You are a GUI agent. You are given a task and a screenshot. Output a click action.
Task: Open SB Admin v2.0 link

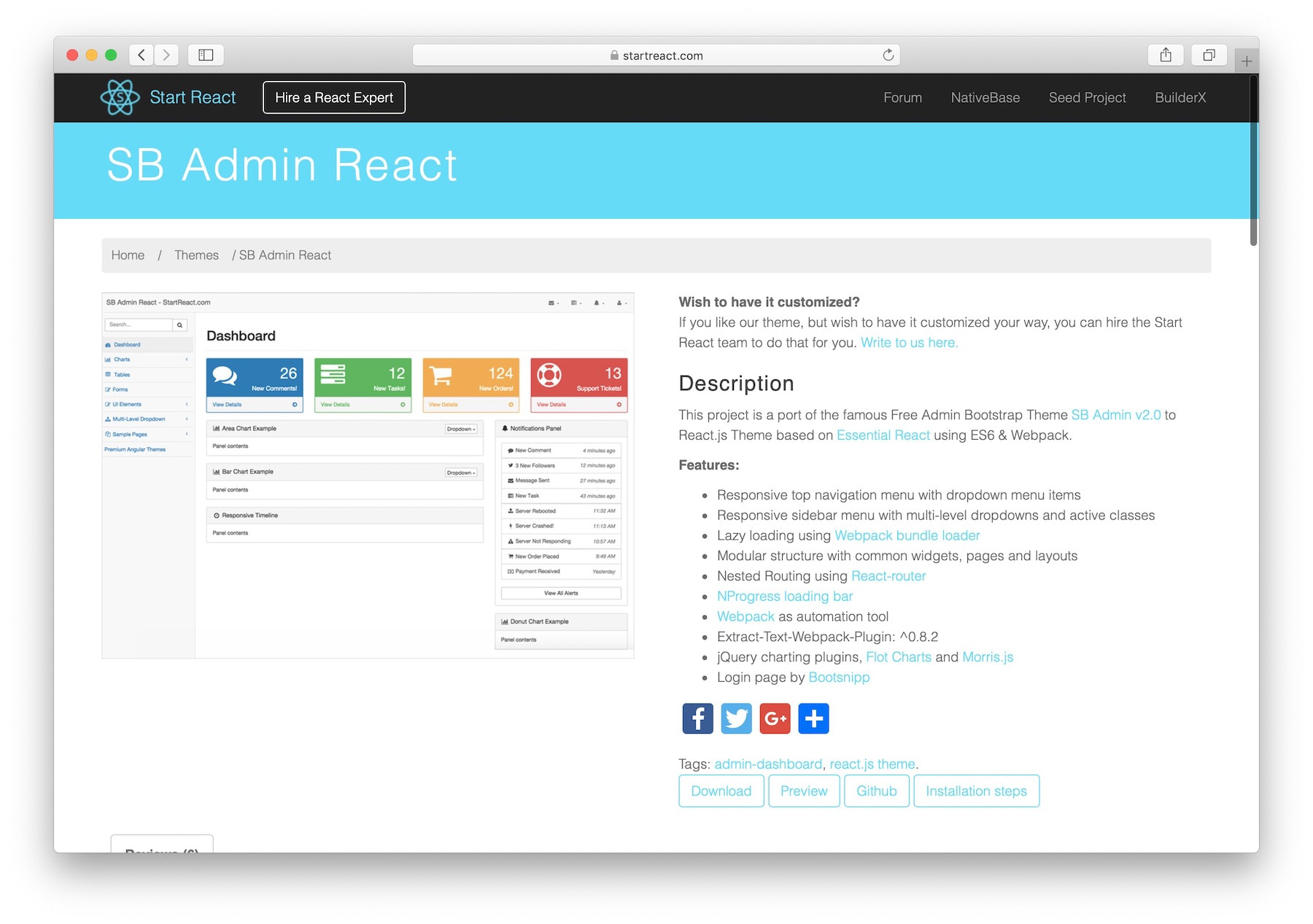1115,415
